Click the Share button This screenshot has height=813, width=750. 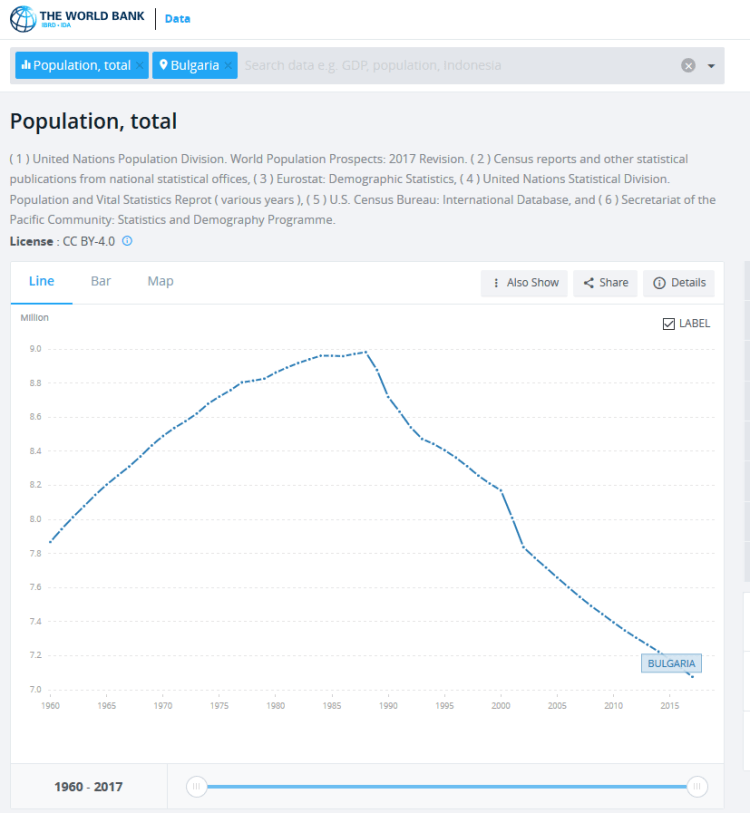(605, 283)
